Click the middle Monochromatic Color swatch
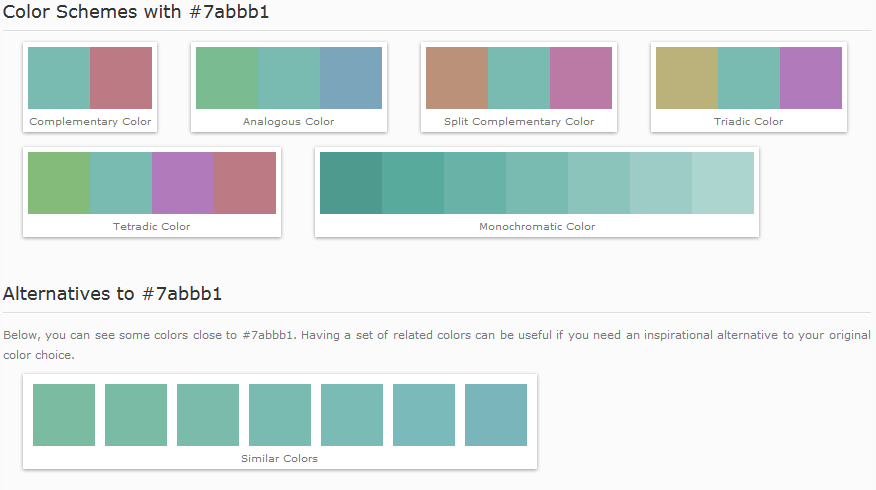 click(x=537, y=183)
